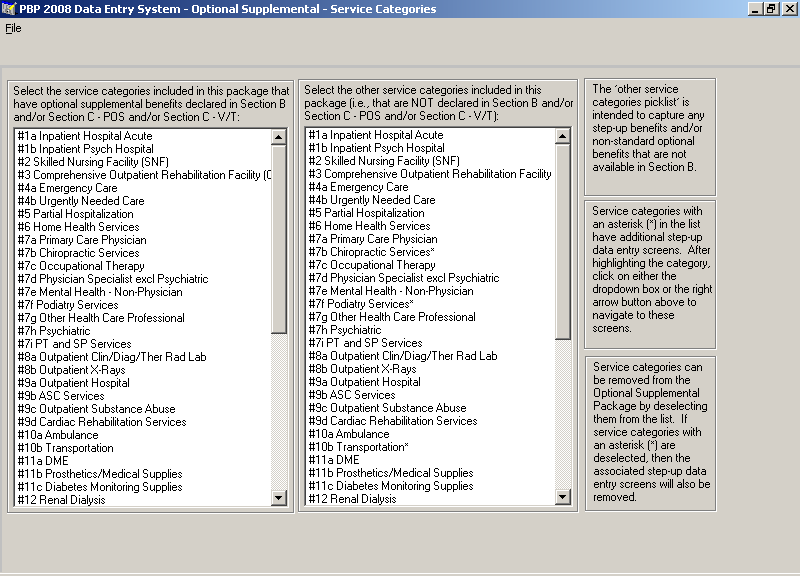The width and height of the screenshot is (800, 576).
Task: Select #1a Inpatient Hospital Acute in left list
Action: 143,136
